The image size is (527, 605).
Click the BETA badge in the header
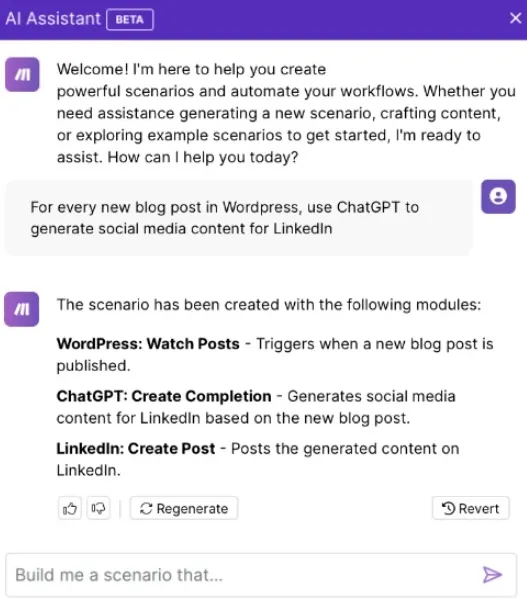tap(130, 19)
